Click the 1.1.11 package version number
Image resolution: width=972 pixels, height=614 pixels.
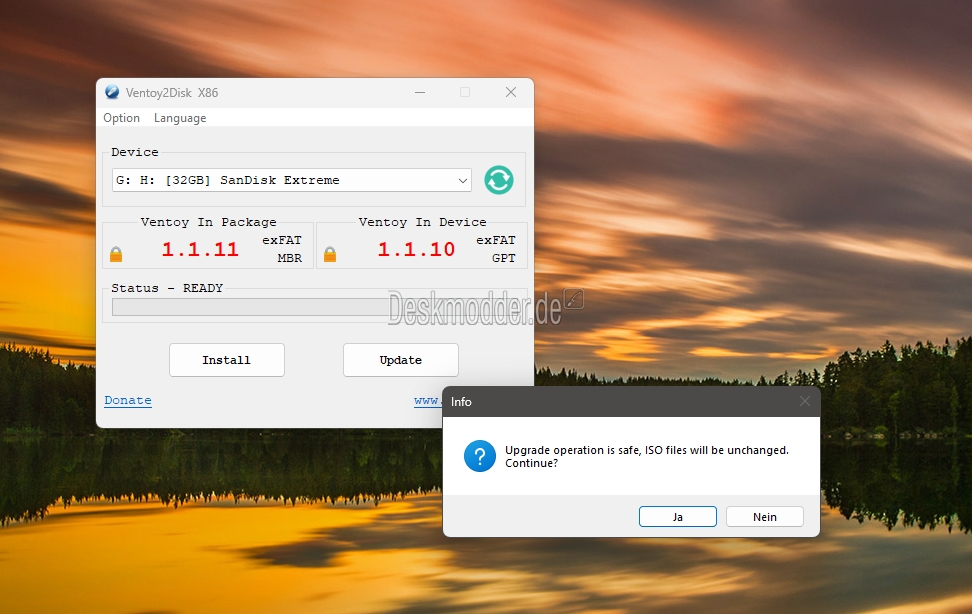200,250
